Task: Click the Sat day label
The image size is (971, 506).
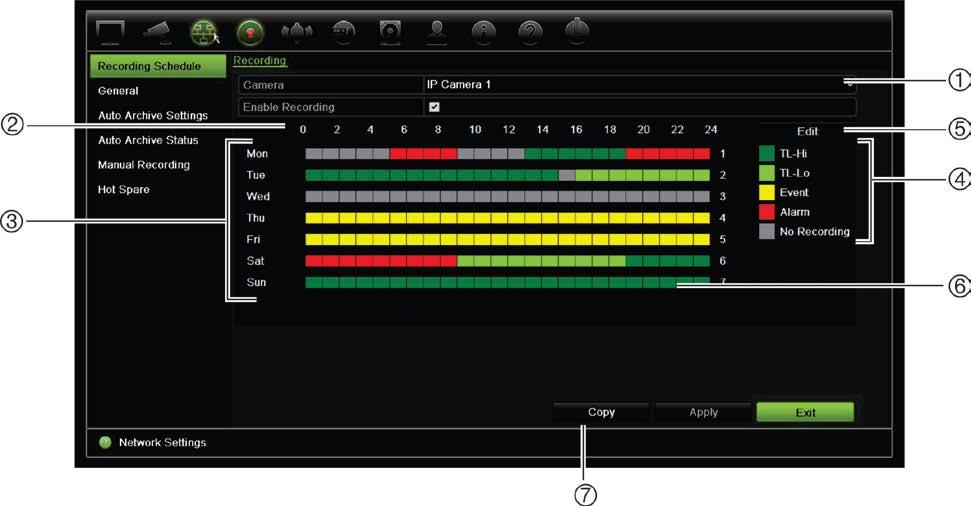Action: click(255, 261)
